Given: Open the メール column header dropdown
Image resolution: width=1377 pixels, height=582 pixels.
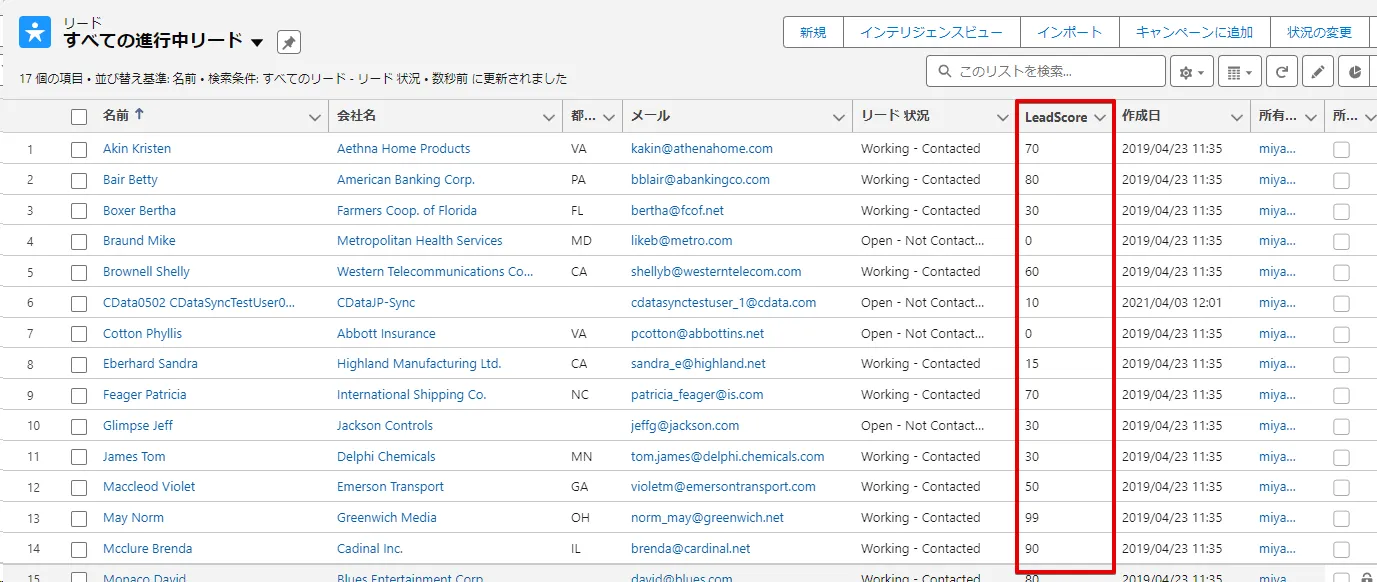Looking at the screenshot, I should (840, 117).
